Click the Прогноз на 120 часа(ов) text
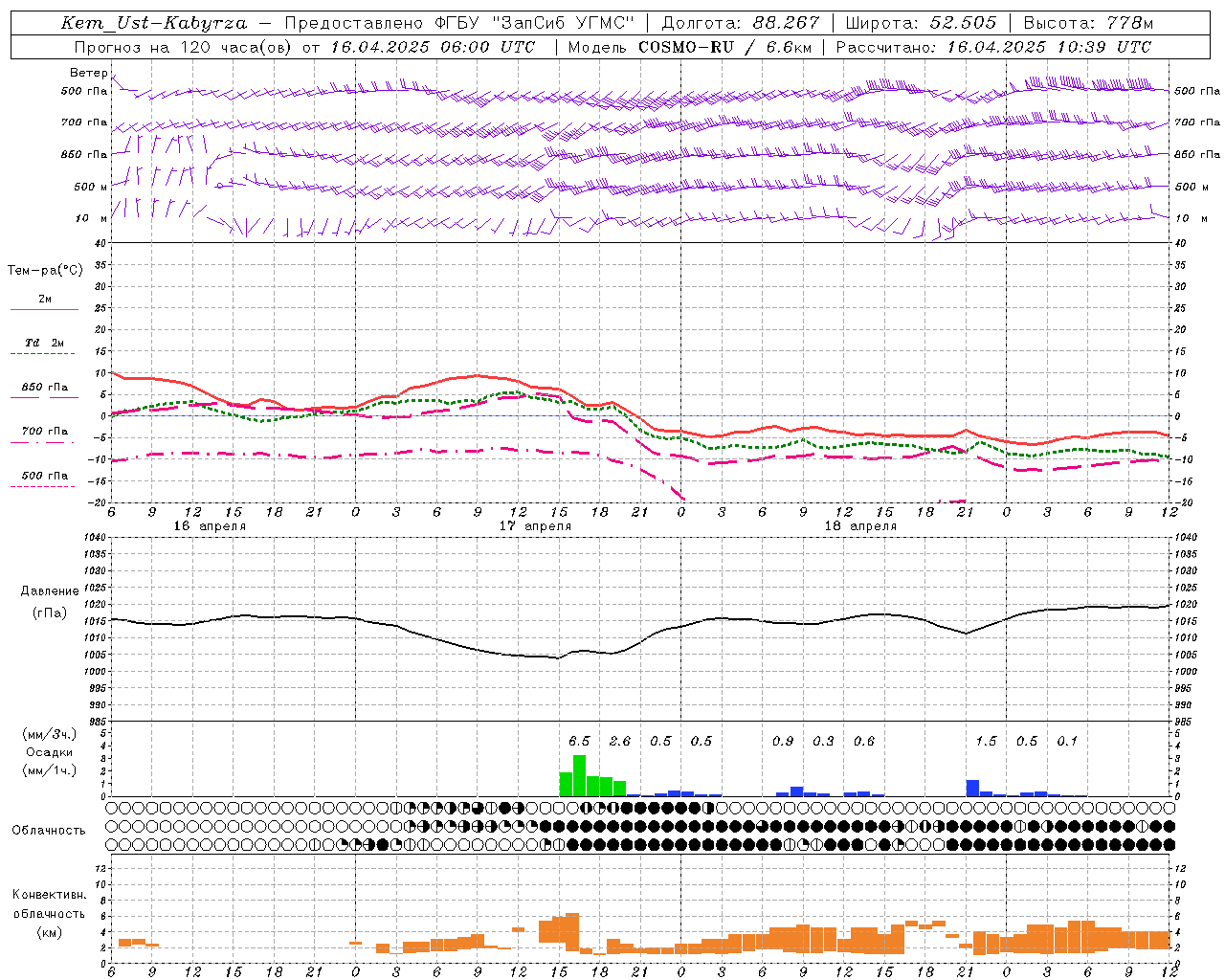Image resolution: width=1225 pixels, height=980 pixels. pyautogui.click(x=185, y=47)
